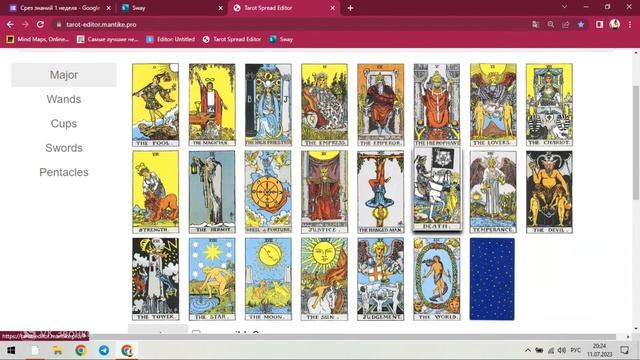Toggle the bookmark star for this page

pyautogui.click(x=581, y=24)
